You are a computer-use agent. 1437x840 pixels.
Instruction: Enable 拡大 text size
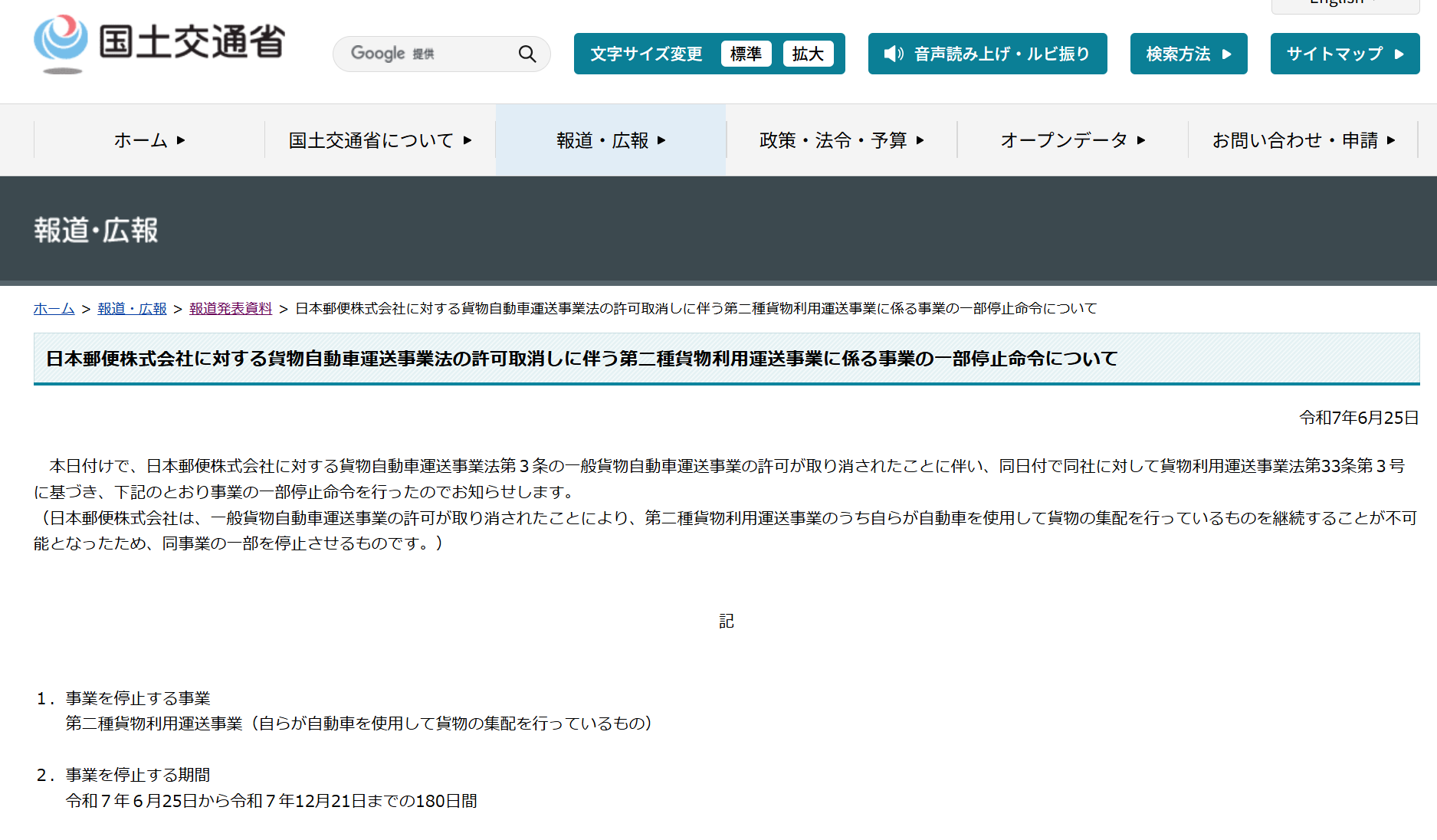809,54
